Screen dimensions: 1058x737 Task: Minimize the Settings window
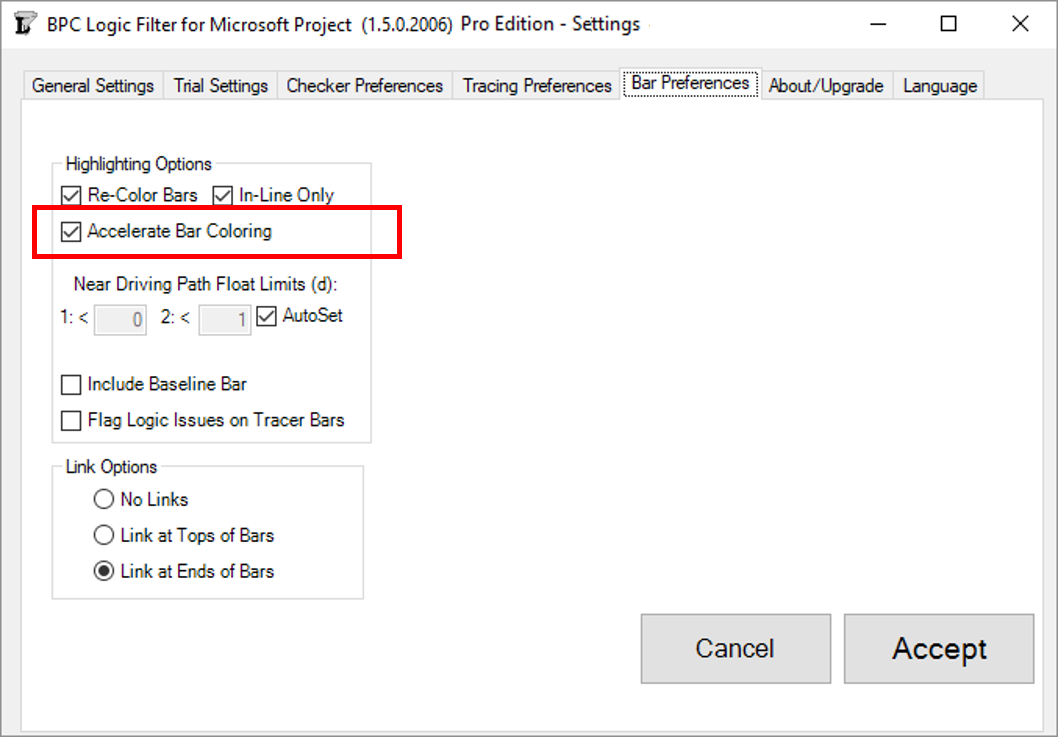point(878,24)
